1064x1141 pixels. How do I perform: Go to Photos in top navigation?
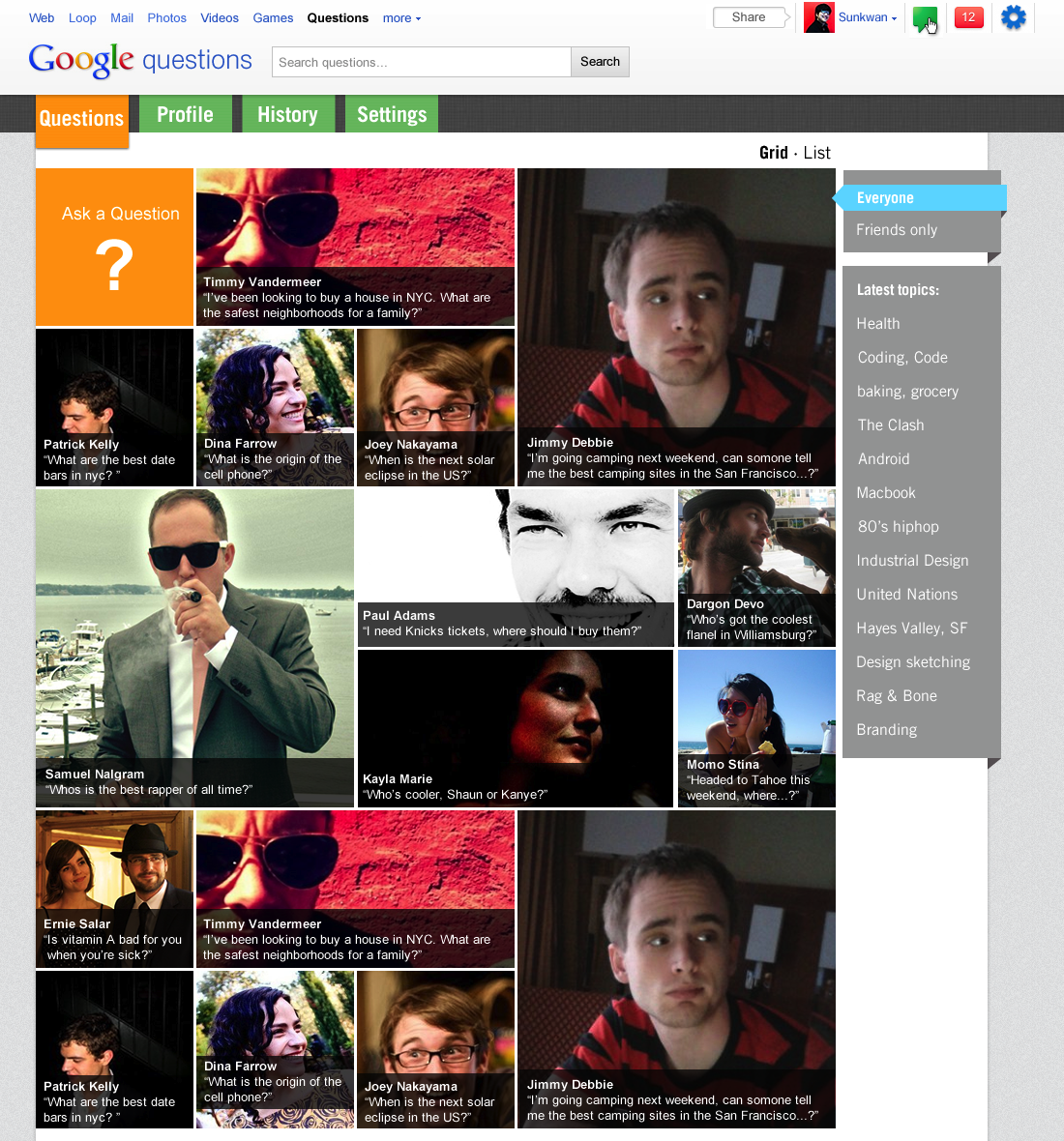point(166,18)
